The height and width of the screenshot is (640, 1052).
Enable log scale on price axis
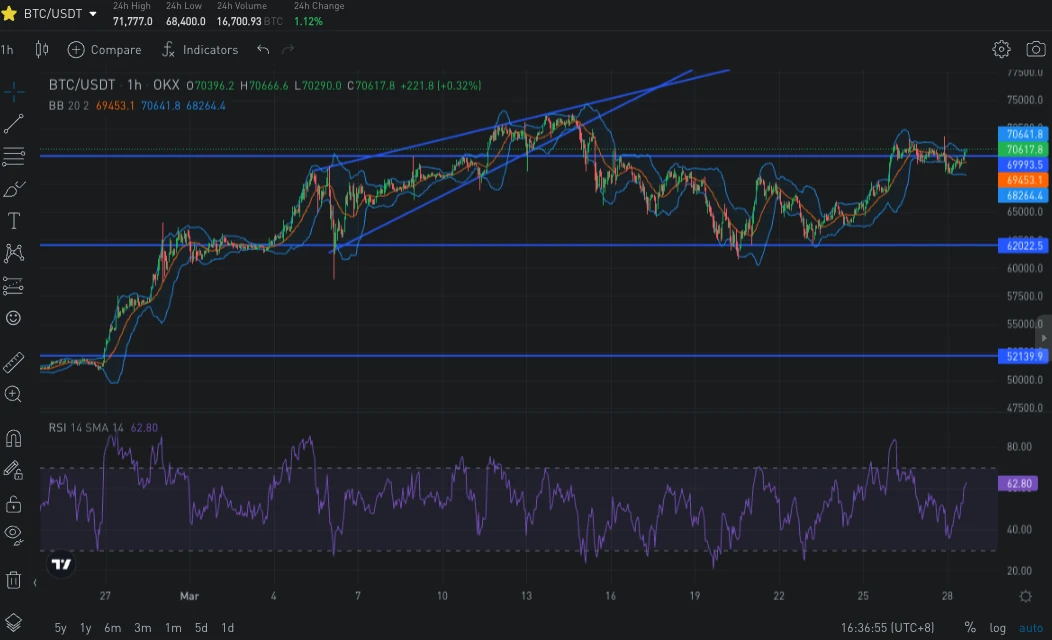coord(997,628)
